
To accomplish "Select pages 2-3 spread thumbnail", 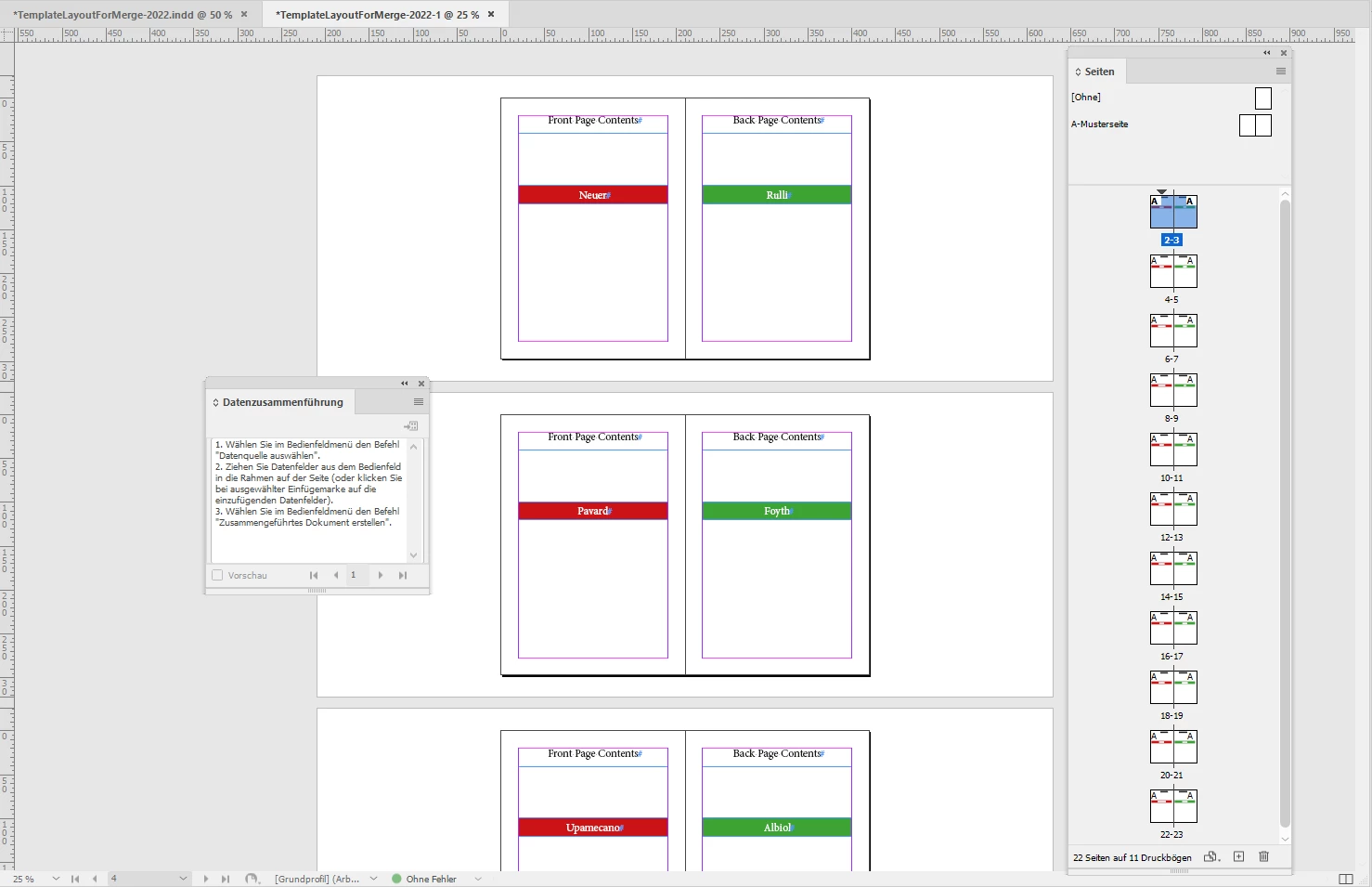I will [x=1173, y=212].
